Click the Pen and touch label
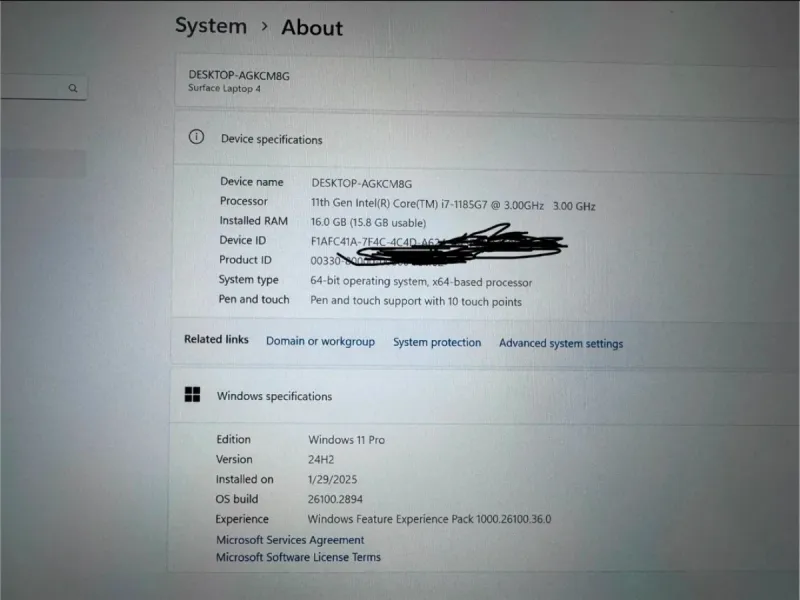Viewport: 800px width, 600px height. (254, 299)
